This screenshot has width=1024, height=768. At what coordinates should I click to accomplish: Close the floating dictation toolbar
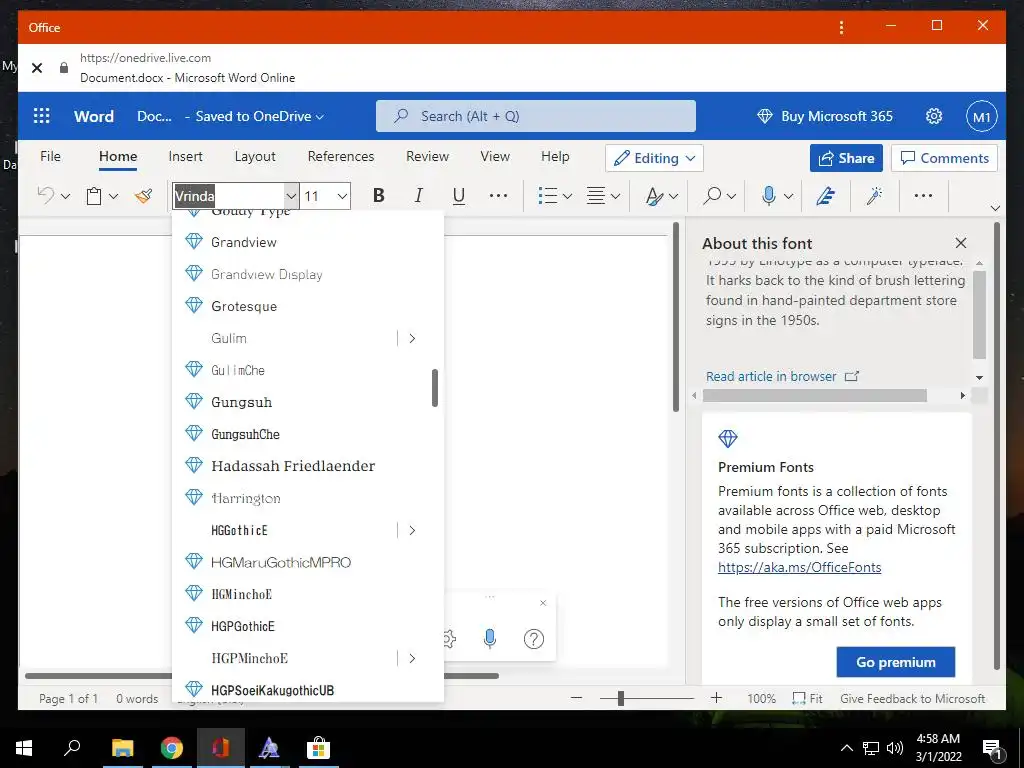(543, 603)
